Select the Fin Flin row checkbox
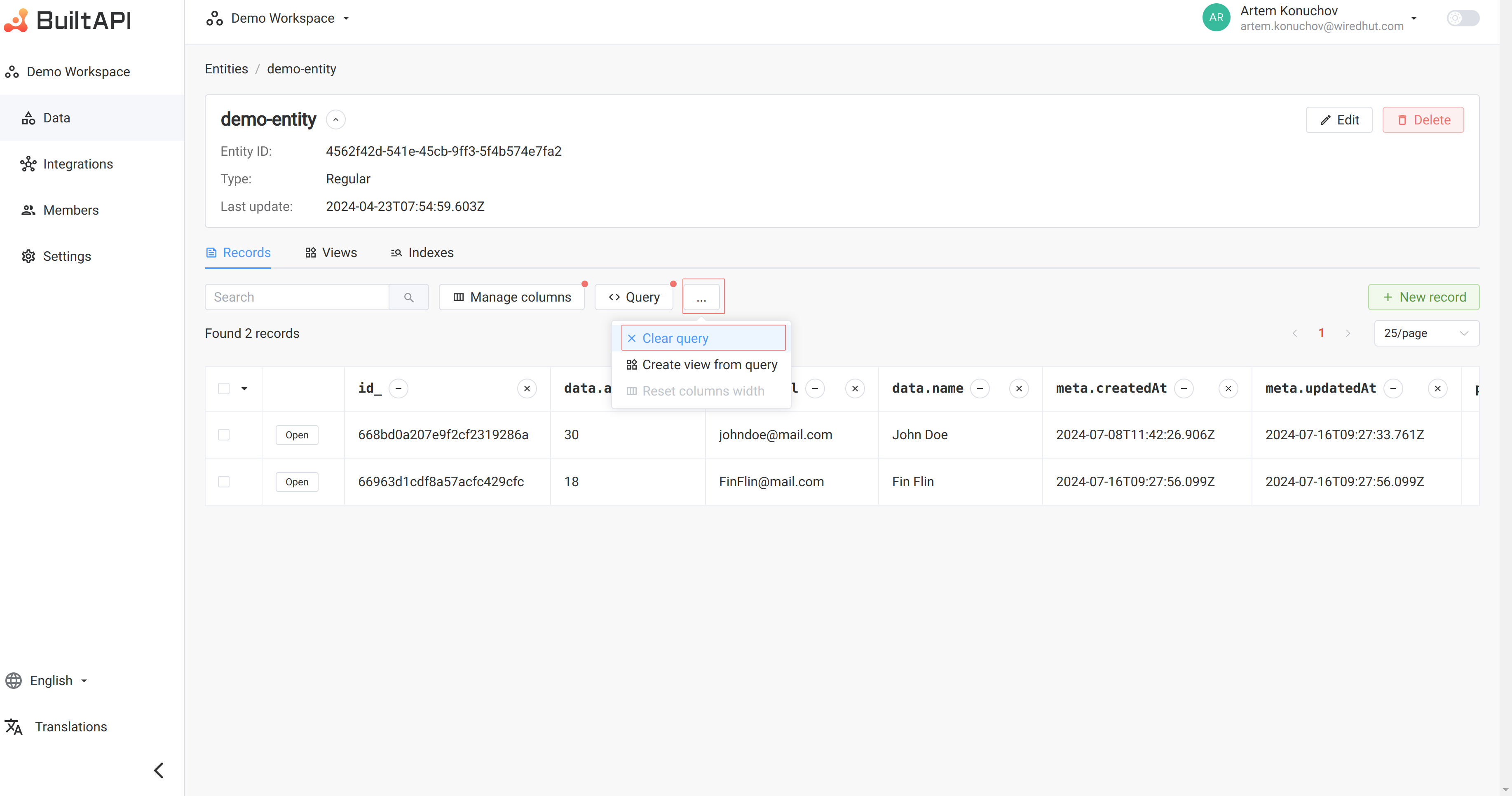The image size is (1512, 796). click(x=224, y=482)
